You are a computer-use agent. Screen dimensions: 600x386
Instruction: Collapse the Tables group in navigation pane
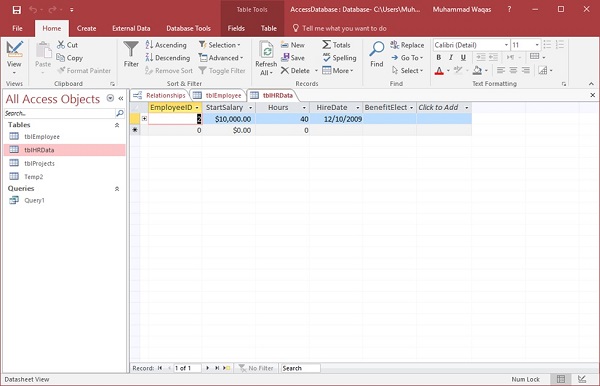[x=117, y=125]
